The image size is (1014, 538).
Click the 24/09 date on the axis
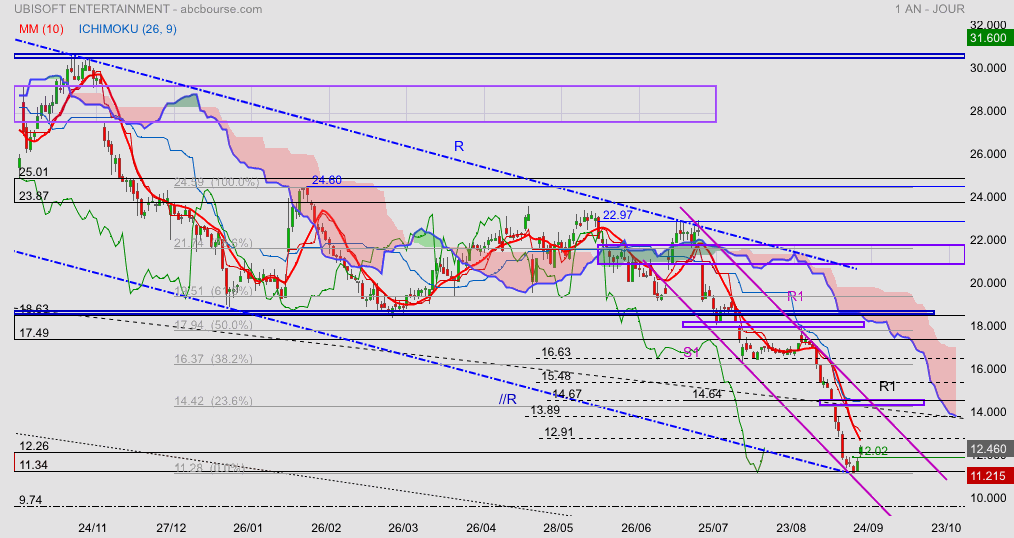(x=869, y=528)
